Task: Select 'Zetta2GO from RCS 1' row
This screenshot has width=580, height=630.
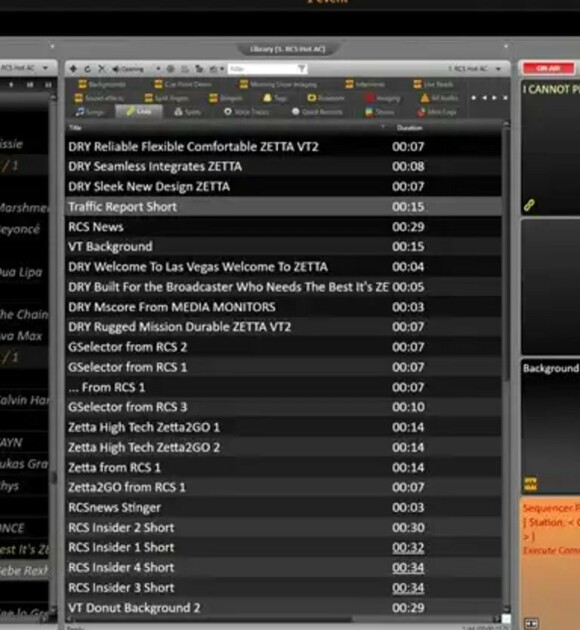Action: pos(283,487)
